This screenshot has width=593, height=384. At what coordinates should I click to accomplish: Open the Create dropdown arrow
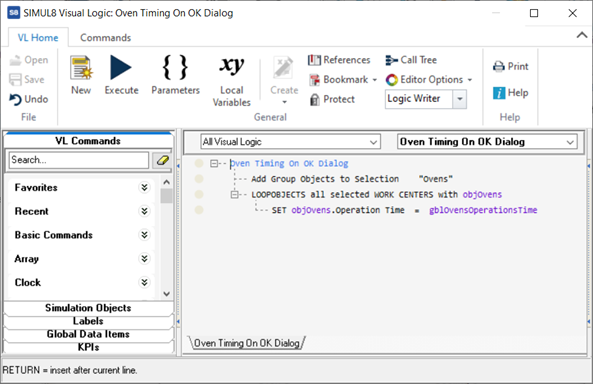pos(284,102)
